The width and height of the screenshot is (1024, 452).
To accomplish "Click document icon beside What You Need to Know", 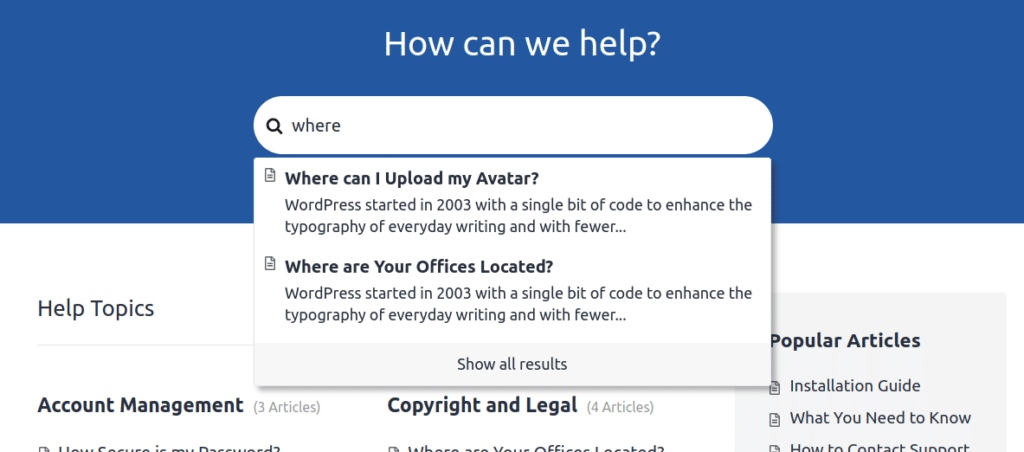I will click(x=774, y=419).
